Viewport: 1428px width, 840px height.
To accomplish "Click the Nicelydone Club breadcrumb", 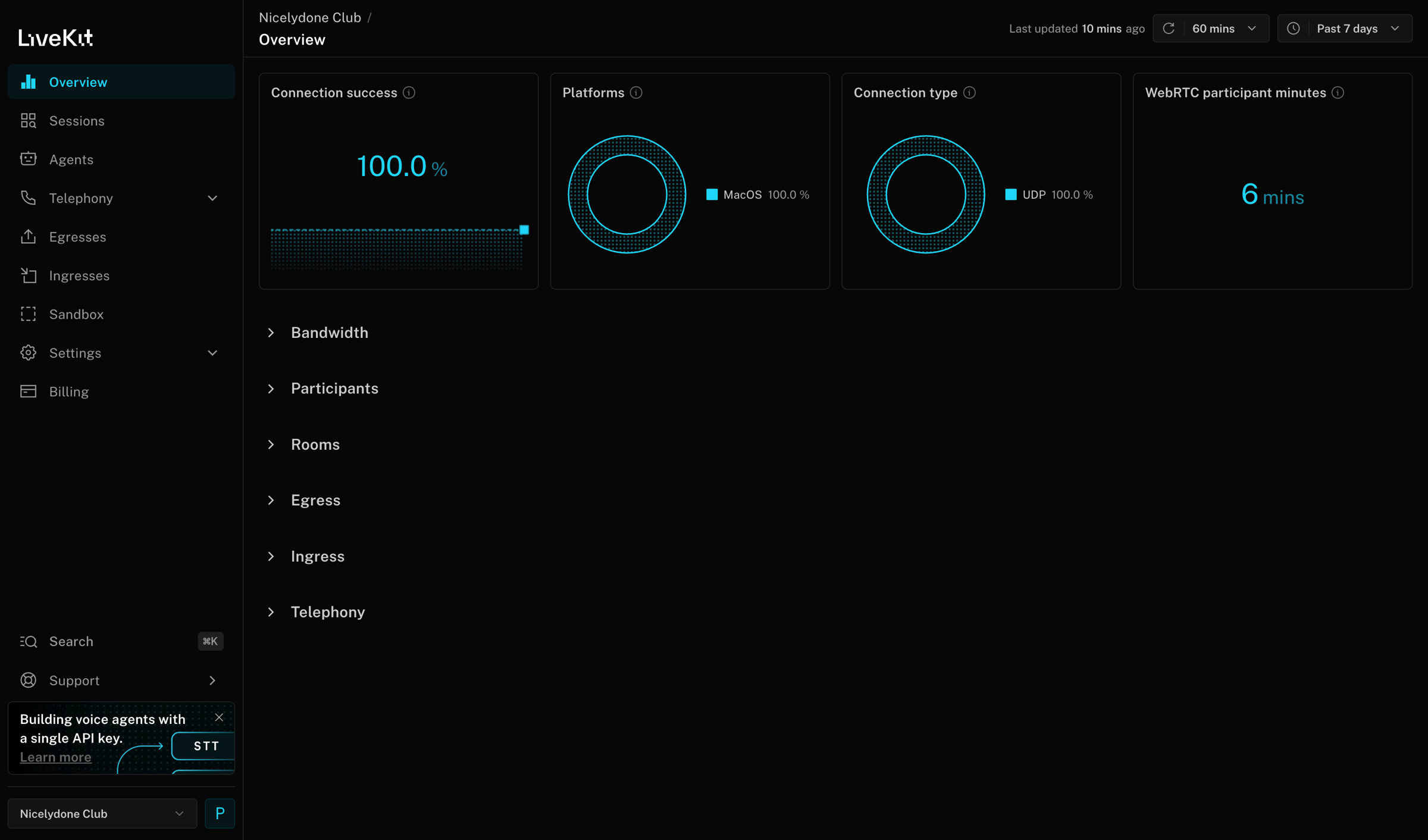I will pyautogui.click(x=310, y=18).
